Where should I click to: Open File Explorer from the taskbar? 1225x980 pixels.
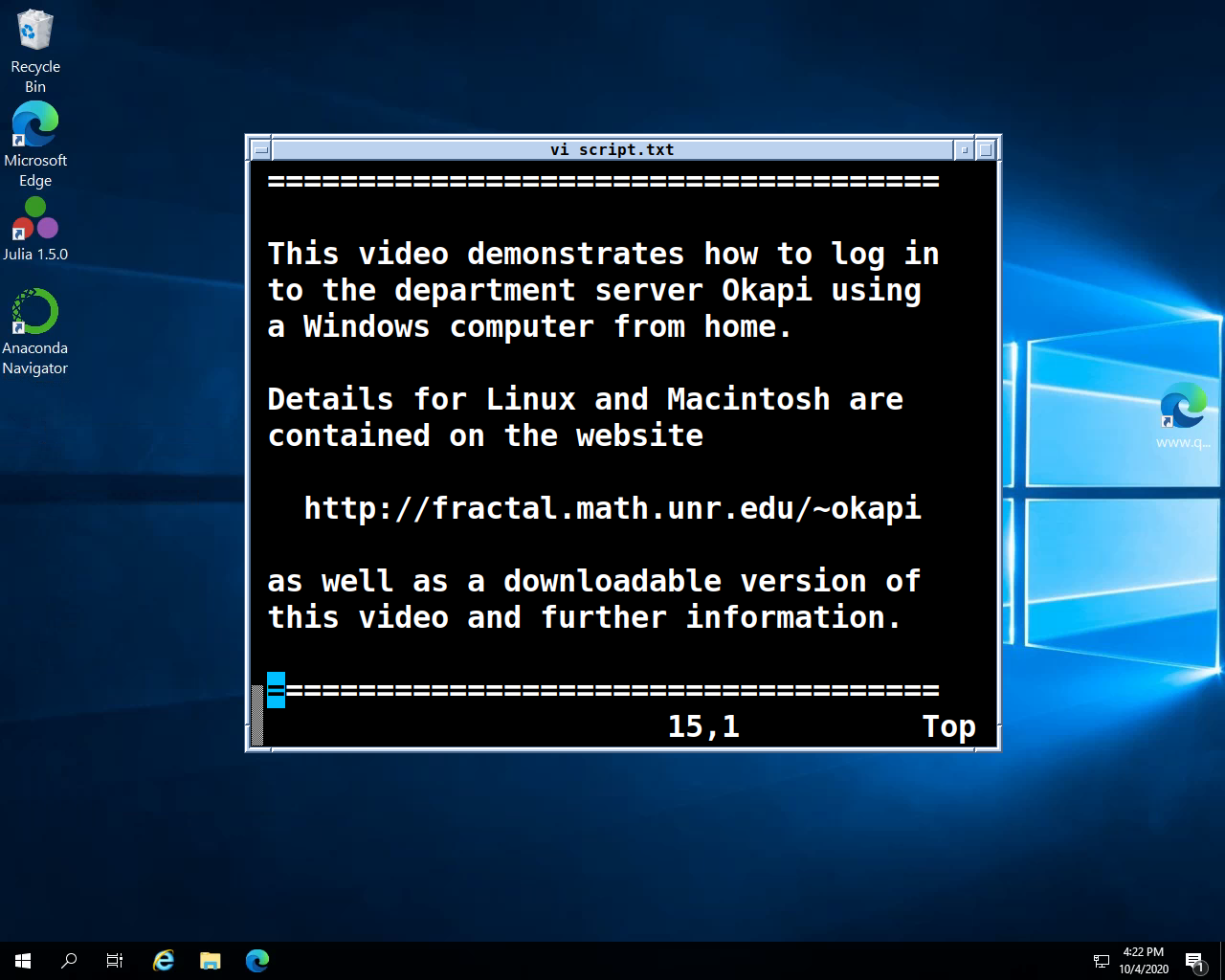coord(211,961)
